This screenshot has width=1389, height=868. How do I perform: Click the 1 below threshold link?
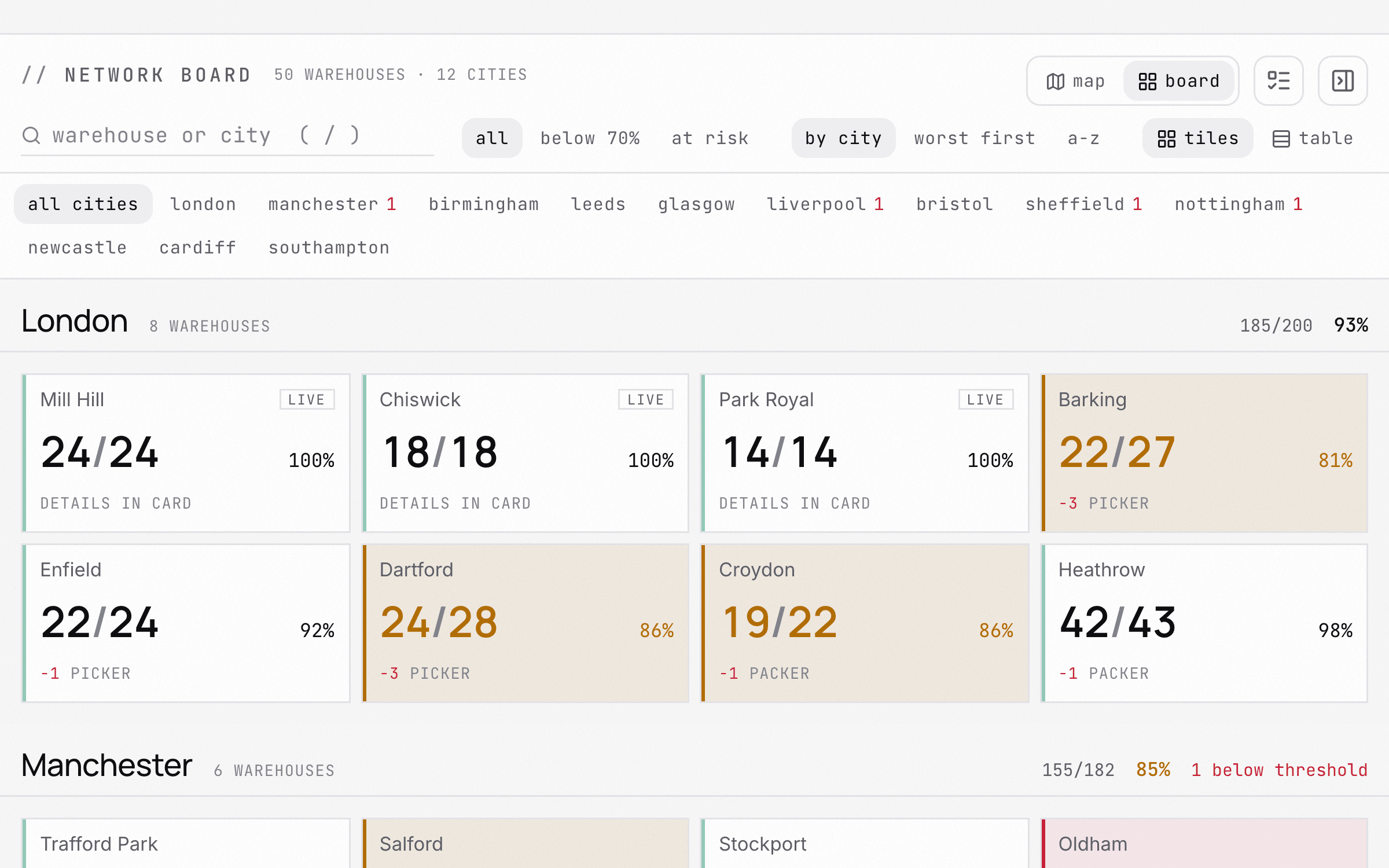click(1279, 770)
